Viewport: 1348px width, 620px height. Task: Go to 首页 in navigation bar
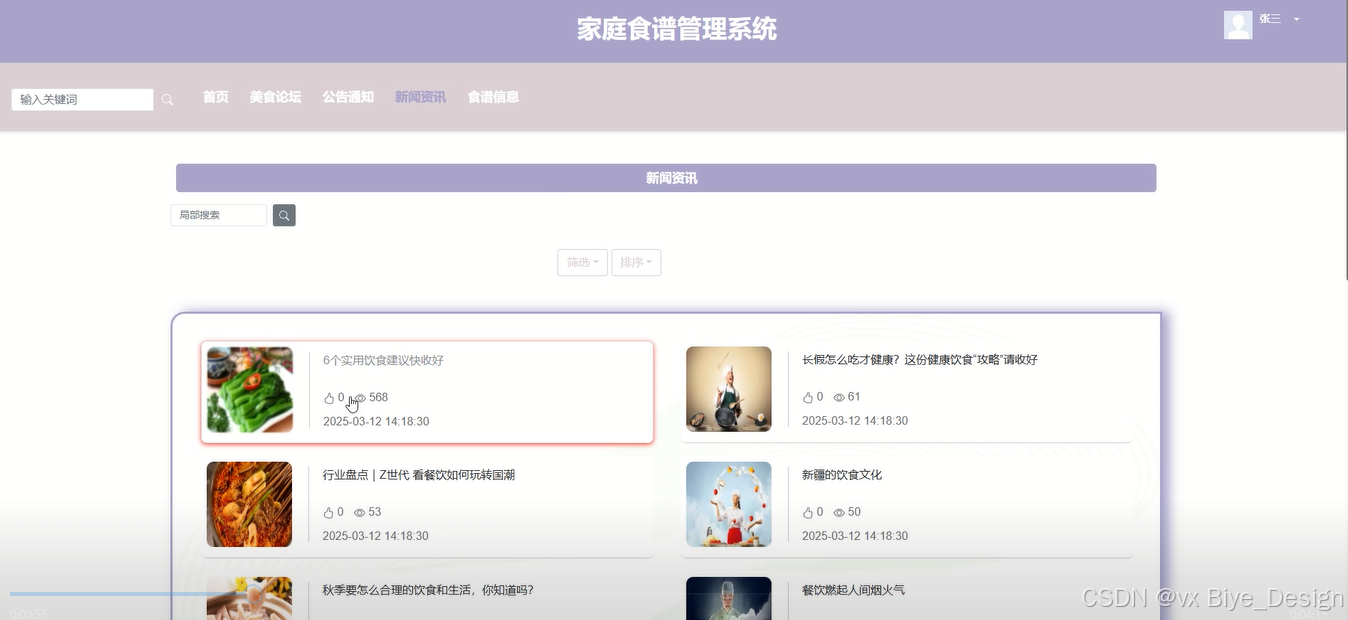pyautogui.click(x=216, y=97)
